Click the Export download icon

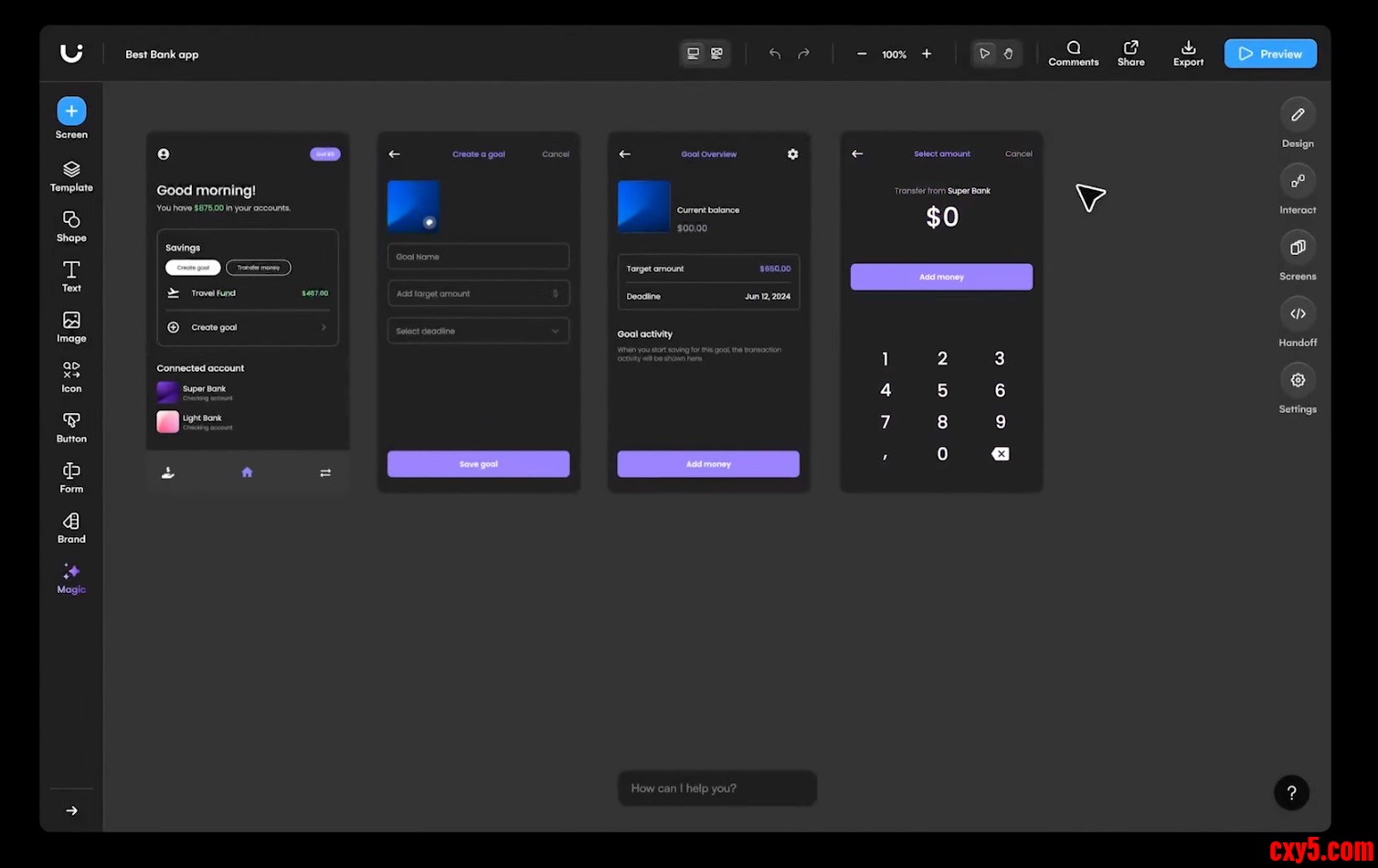point(1188,48)
